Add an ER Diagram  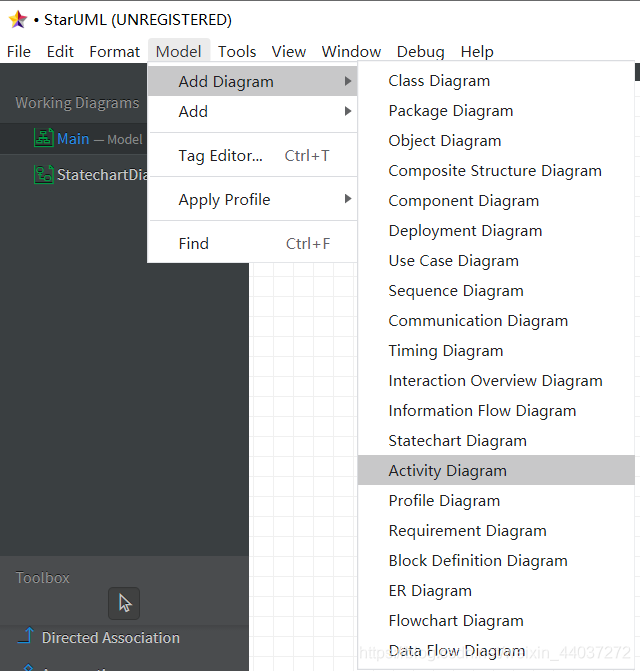tap(496, 591)
